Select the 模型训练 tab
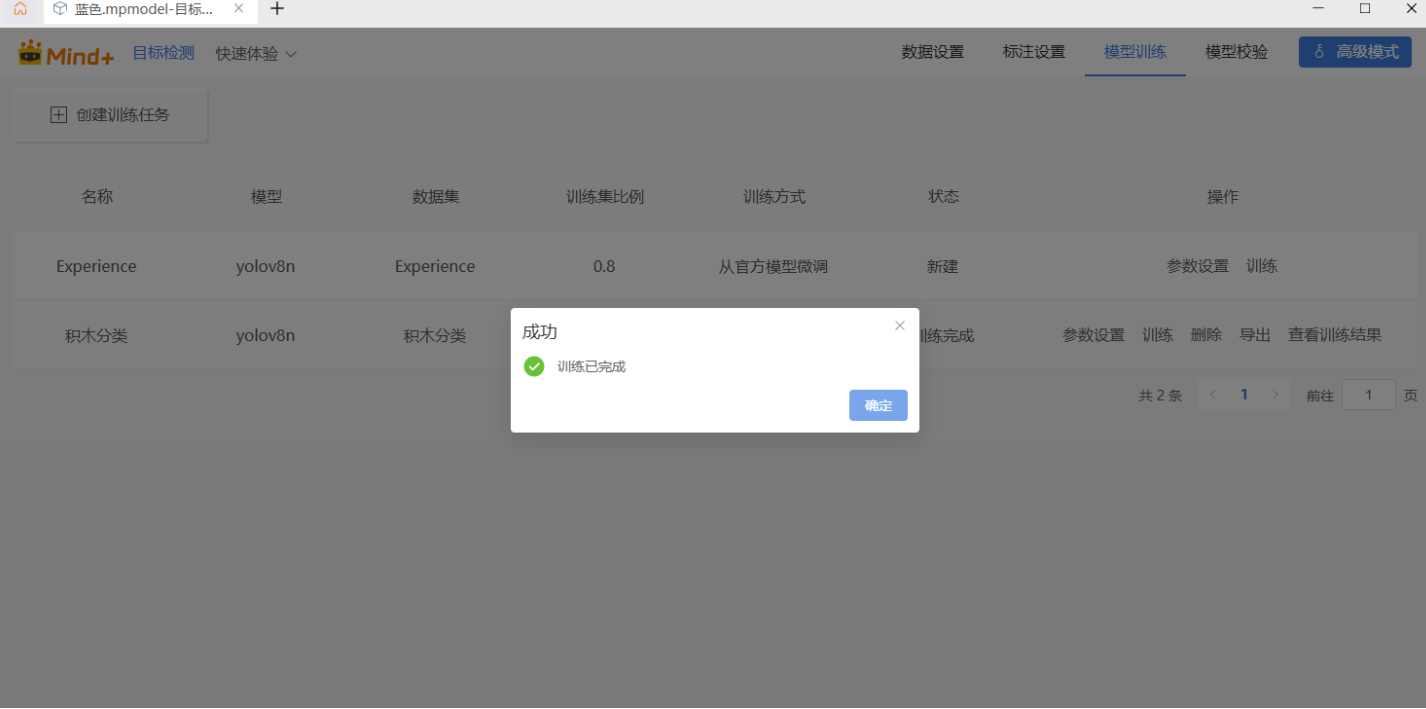The width and height of the screenshot is (1426, 709). tap(1135, 52)
